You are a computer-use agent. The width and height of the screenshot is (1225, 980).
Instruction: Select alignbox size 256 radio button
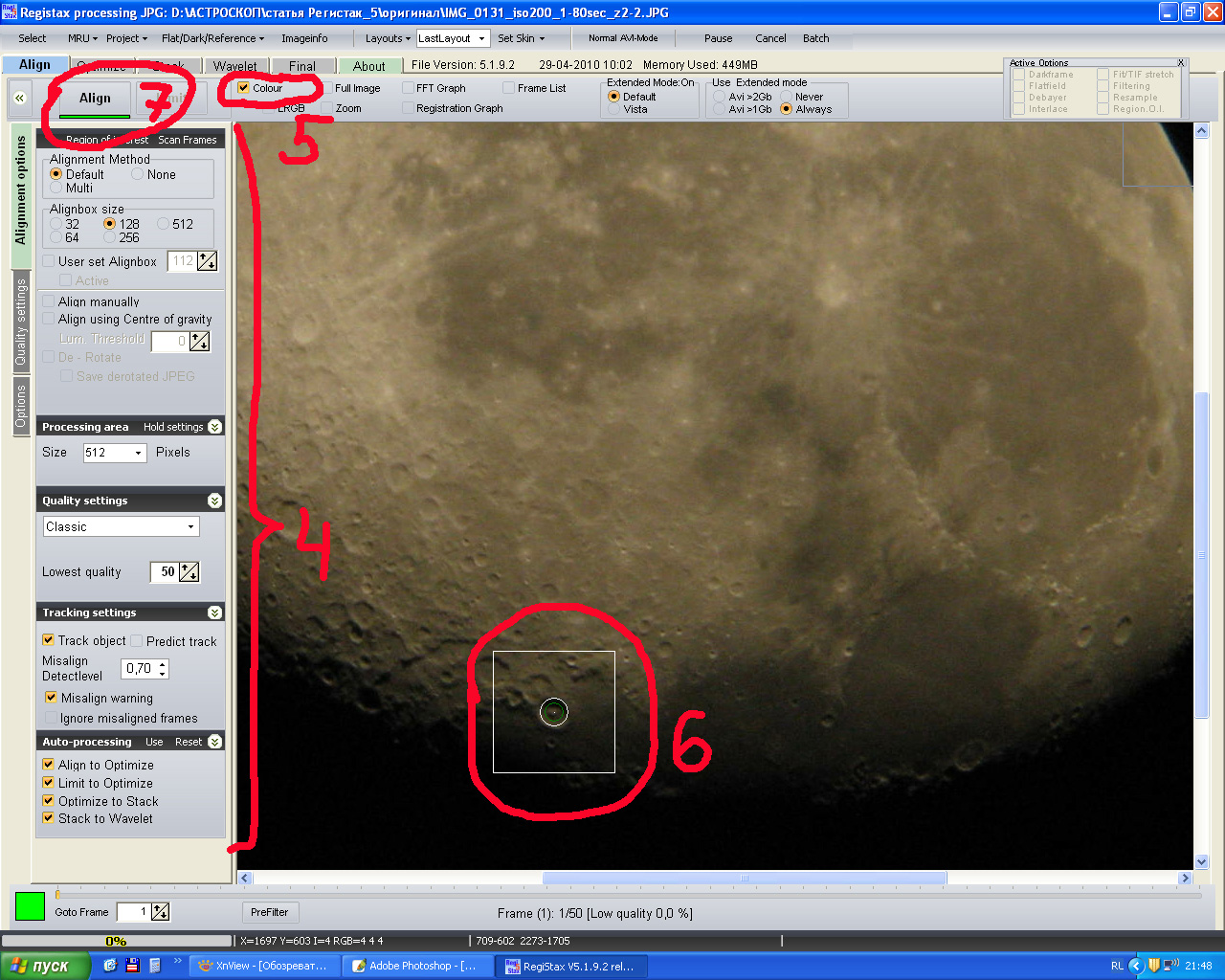(x=110, y=237)
